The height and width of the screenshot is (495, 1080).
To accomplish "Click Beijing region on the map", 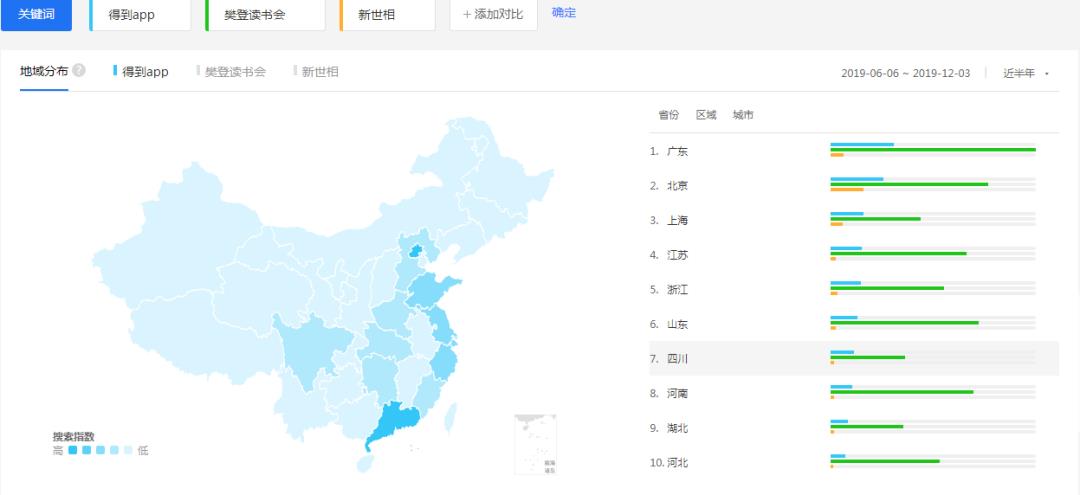I will coord(413,248).
